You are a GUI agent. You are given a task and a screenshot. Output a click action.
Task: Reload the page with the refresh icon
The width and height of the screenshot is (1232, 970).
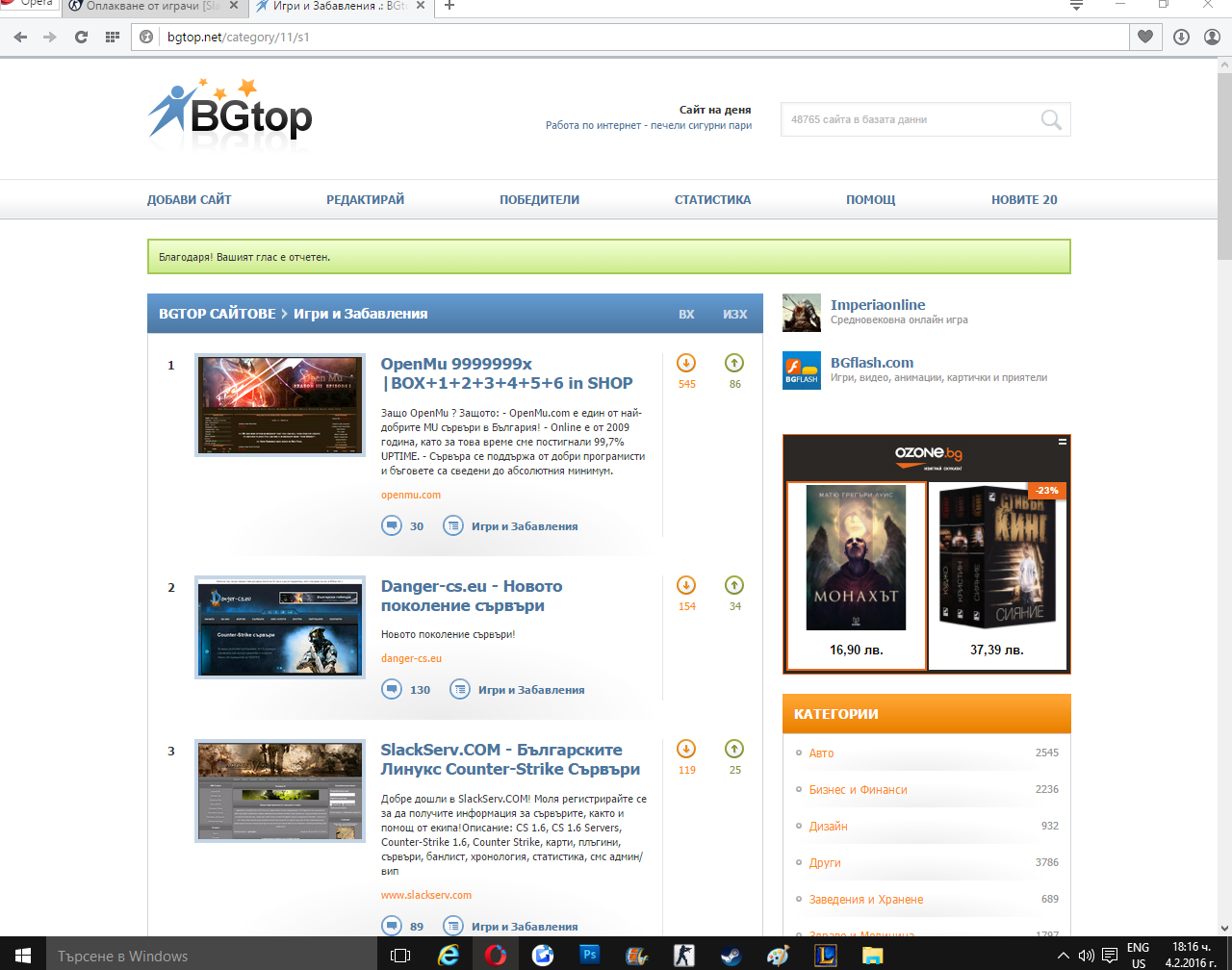click(81, 37)
